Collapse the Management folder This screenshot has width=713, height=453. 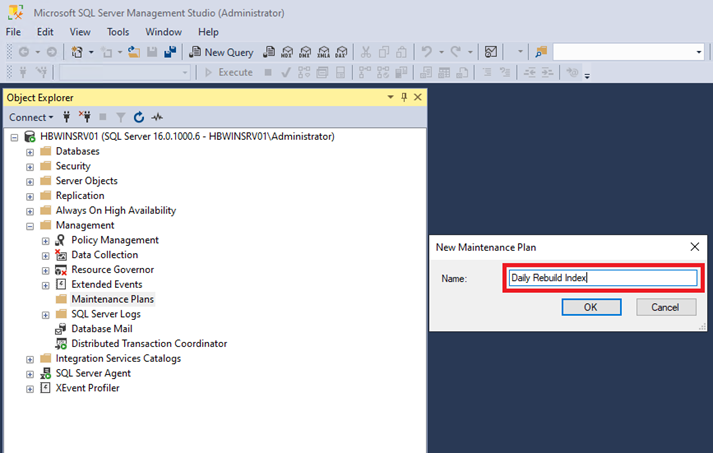(x=30, y=226)
